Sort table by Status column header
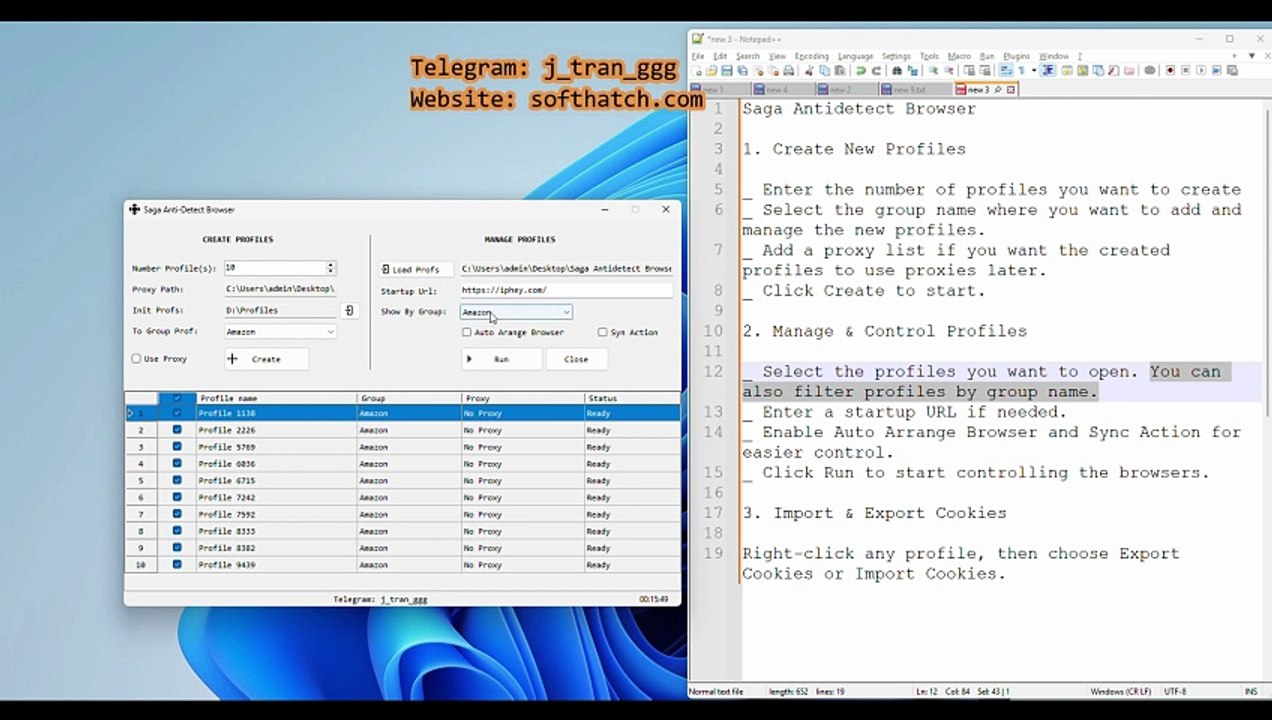This screenshot has height=720, width=1272. coord(632,398)
